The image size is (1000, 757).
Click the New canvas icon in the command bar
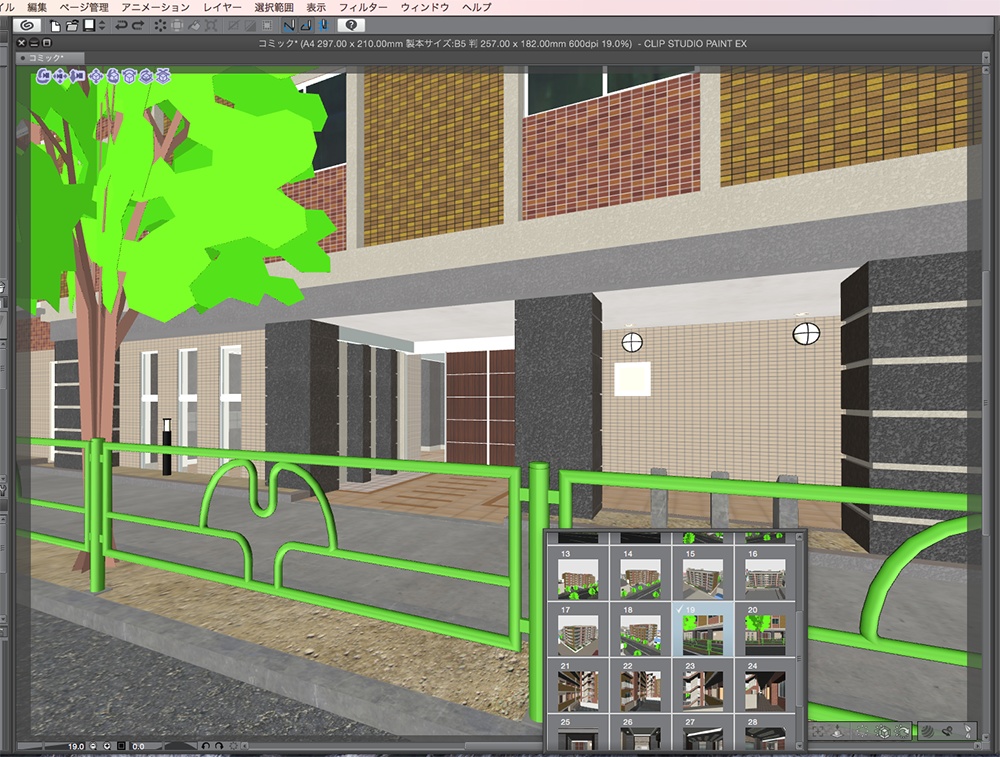(x=54, y=26)
